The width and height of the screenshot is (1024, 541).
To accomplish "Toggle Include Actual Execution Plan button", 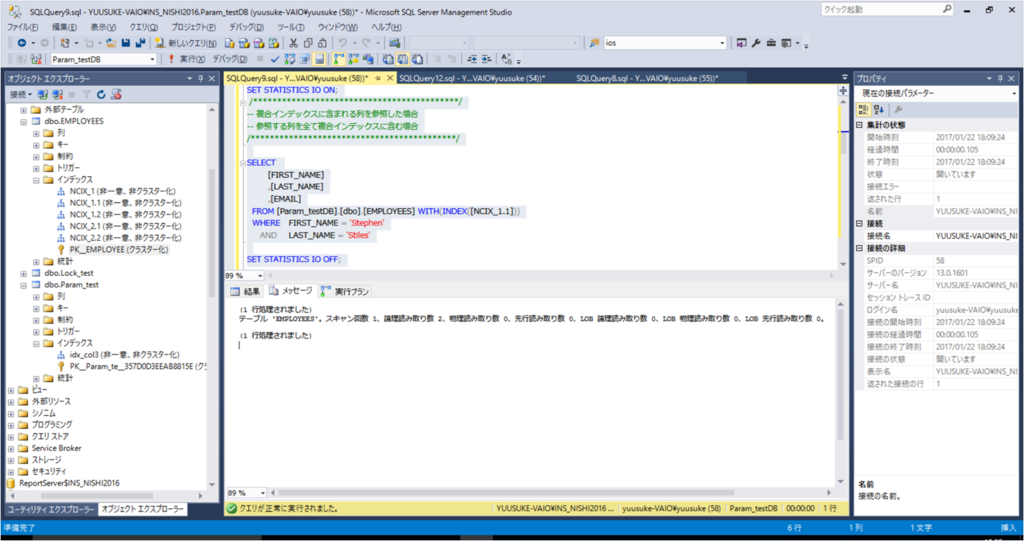I will point(338,59).
